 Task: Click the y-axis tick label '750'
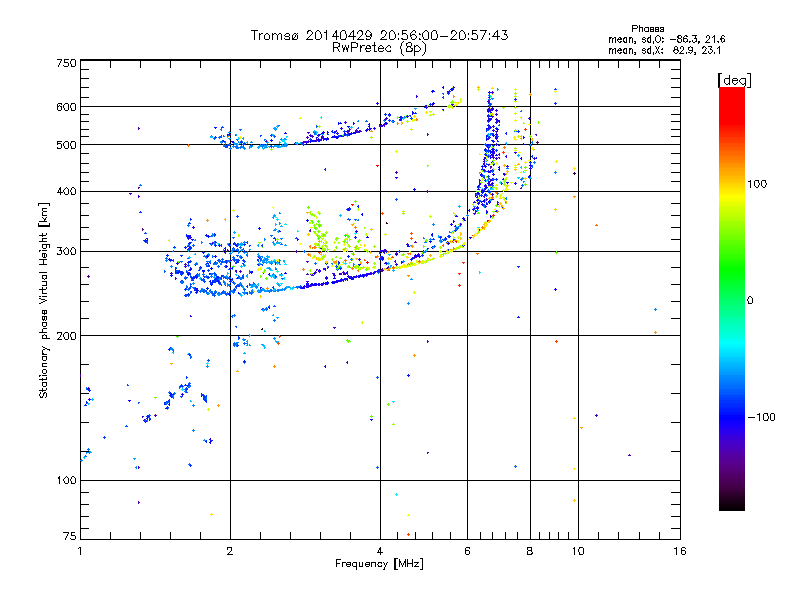click(x=66, y=63)
